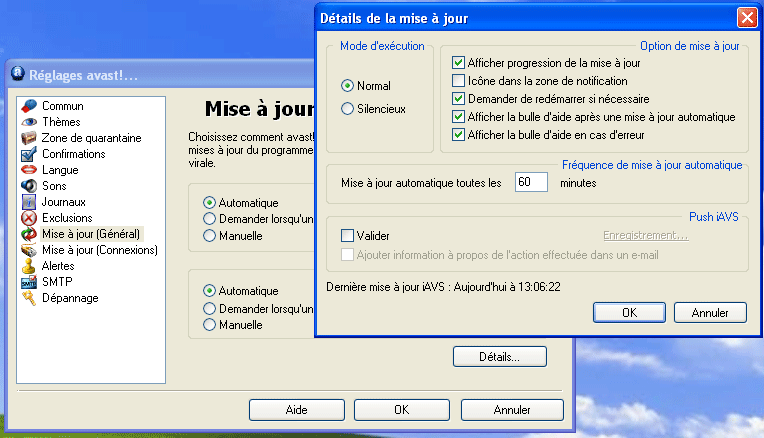Open the Zone de quarantaine page
764x438 pixels.
click(x=91, y=138)
